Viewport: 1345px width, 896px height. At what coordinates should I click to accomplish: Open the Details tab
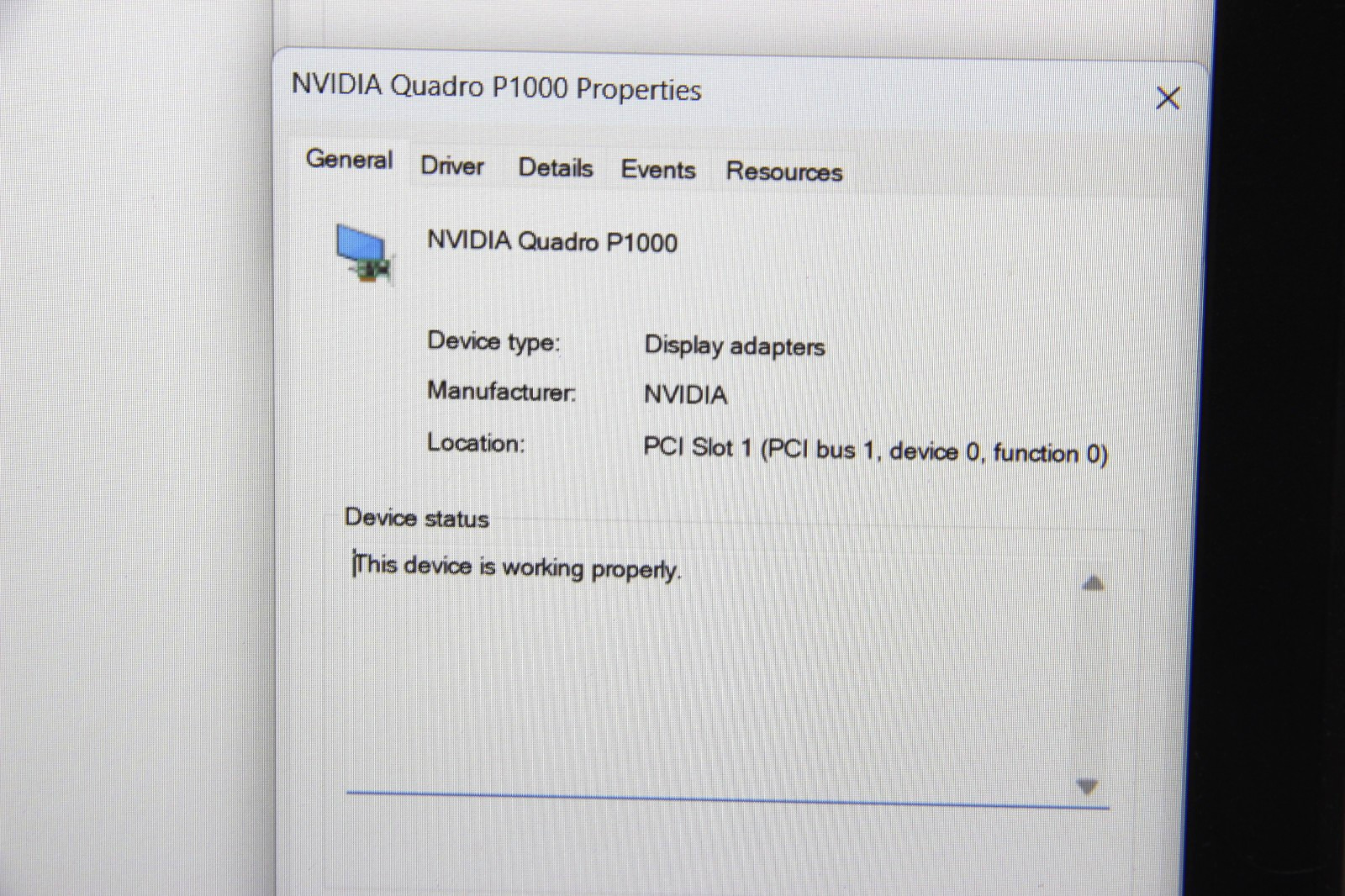point(555,168)
